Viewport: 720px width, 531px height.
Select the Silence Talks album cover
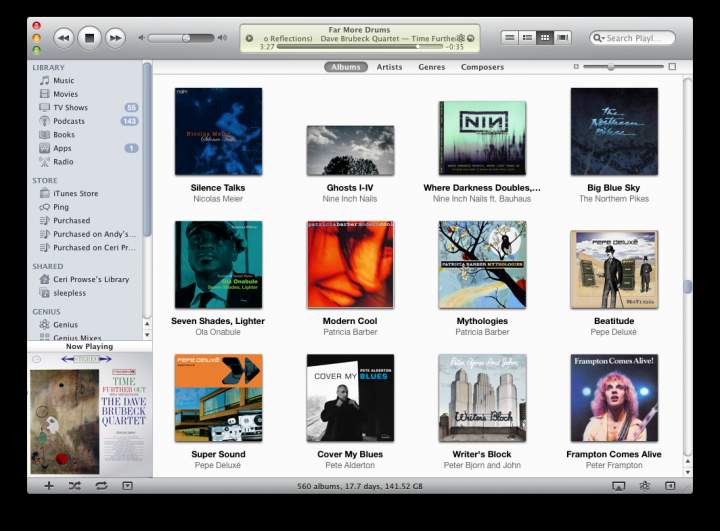tap(218, 131)
